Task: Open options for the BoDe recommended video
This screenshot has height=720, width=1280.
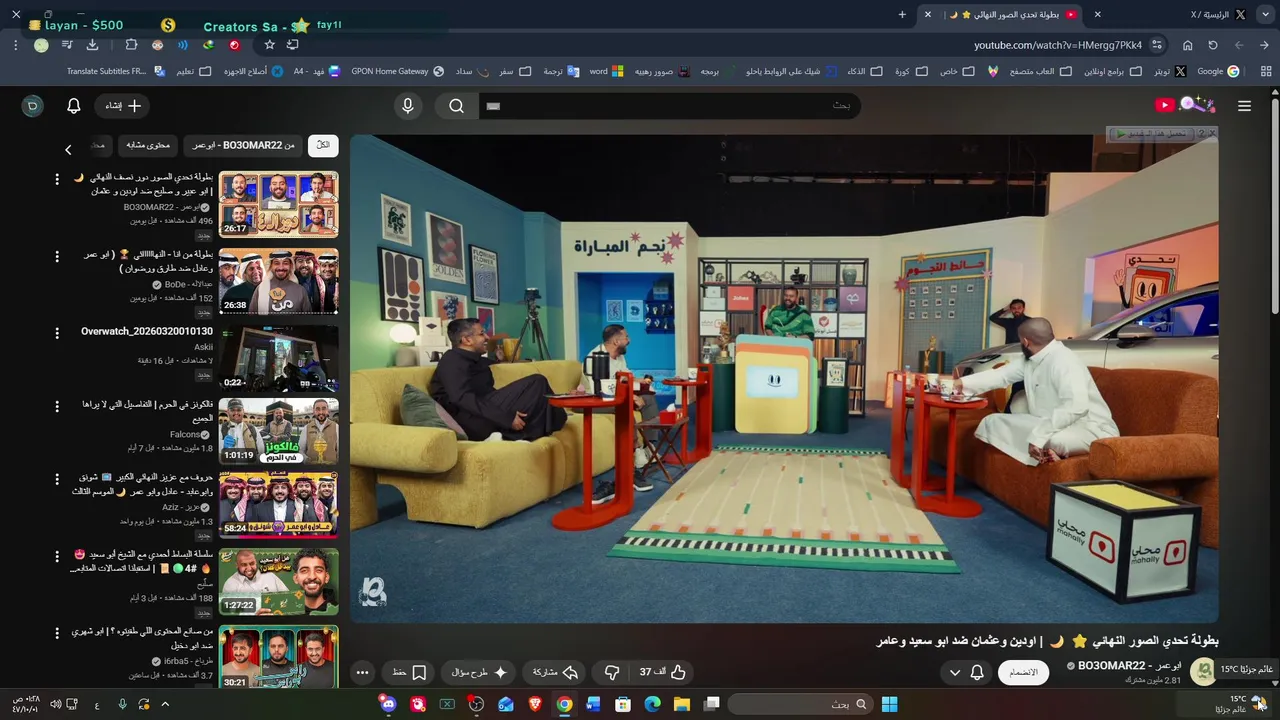Action: tap(57, 255)
